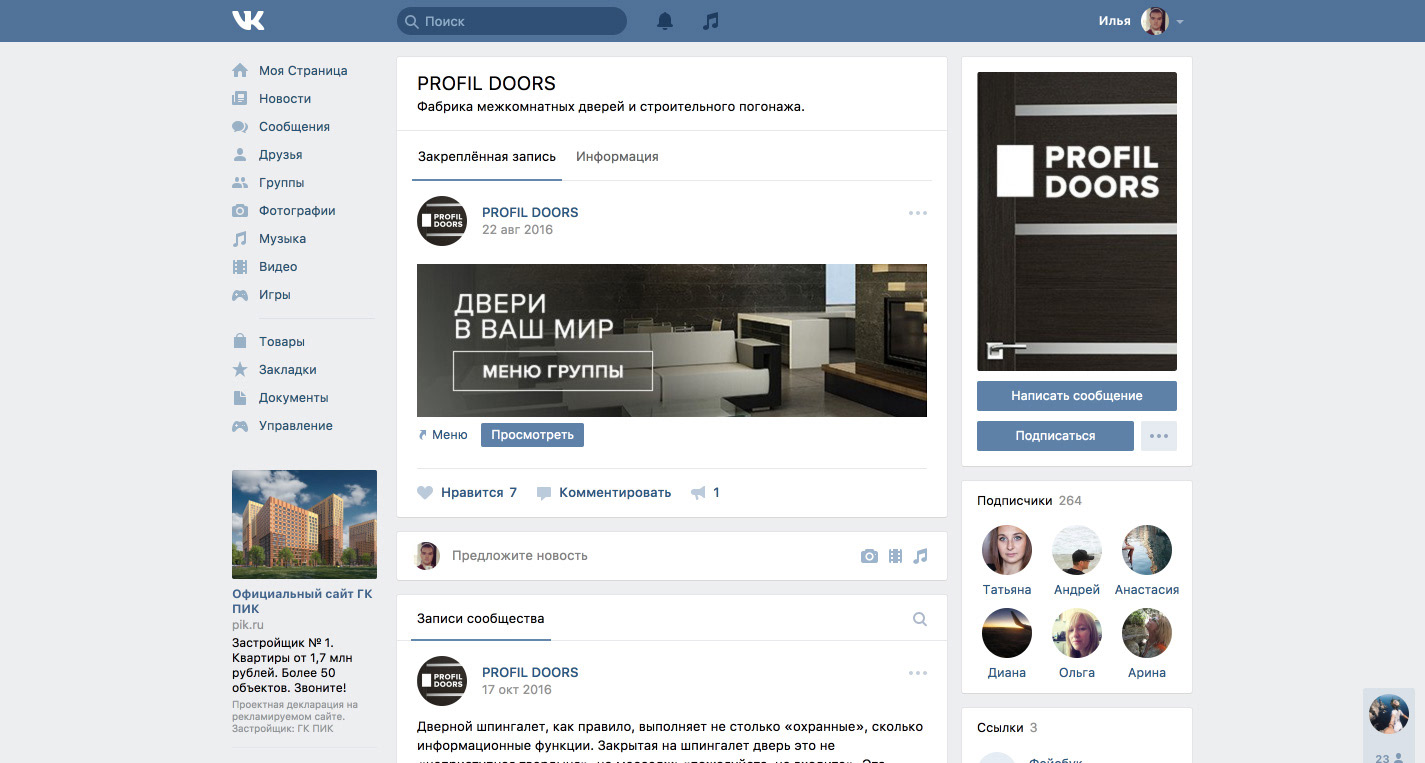Open the Ссылки 3 section header
This screenshot has height=763, width=1425.
(1007, 728)
